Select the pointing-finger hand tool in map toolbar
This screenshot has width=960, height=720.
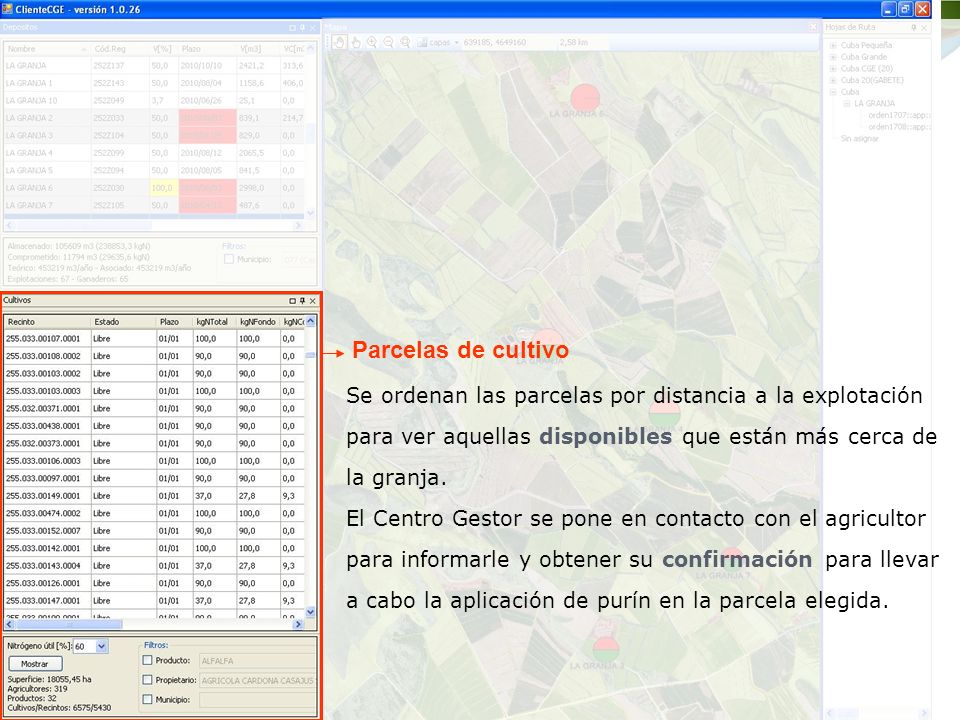[356, 42]
